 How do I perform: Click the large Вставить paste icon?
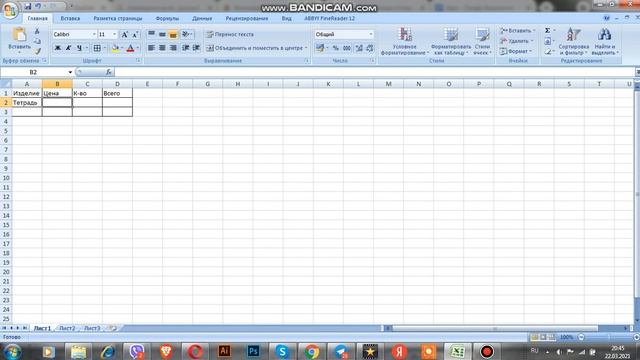[x=19, y=35]
